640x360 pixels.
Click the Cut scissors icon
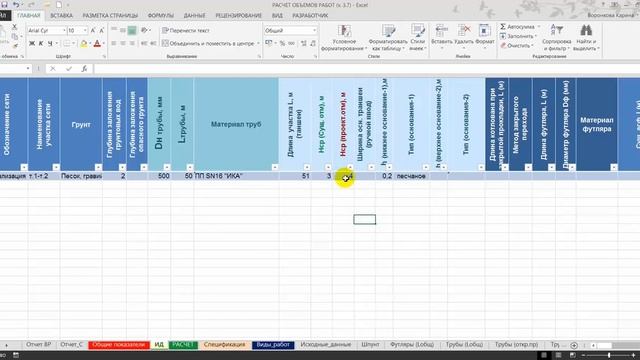click(14, 27)
